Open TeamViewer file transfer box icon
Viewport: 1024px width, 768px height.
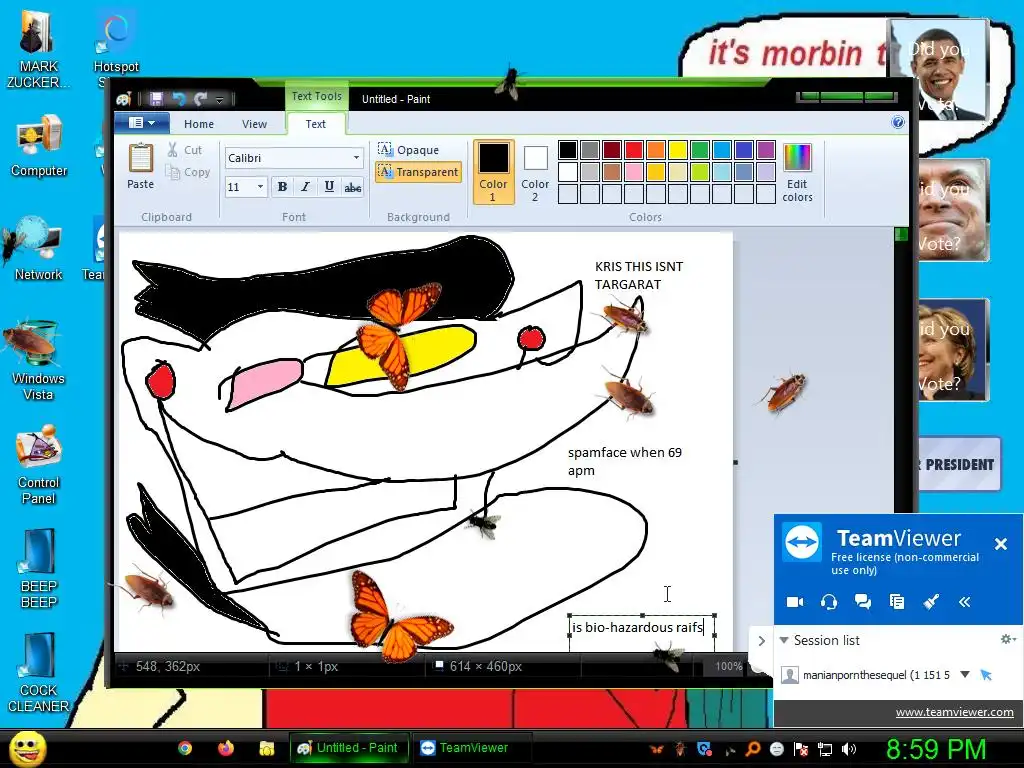[x=897, y=601]
